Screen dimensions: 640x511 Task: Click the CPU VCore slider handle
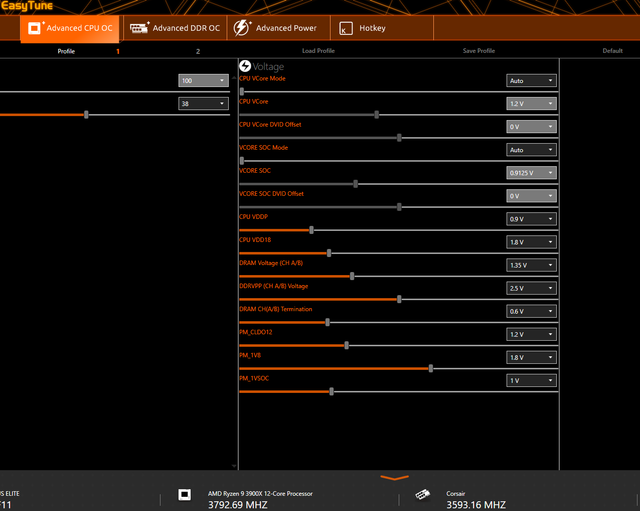(377, 115)
